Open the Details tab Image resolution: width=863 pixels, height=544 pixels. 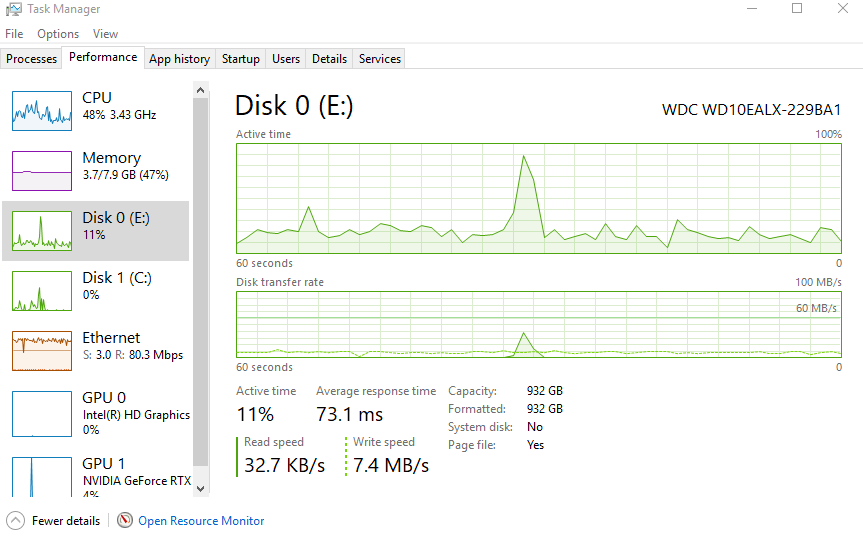click(329, 59)
